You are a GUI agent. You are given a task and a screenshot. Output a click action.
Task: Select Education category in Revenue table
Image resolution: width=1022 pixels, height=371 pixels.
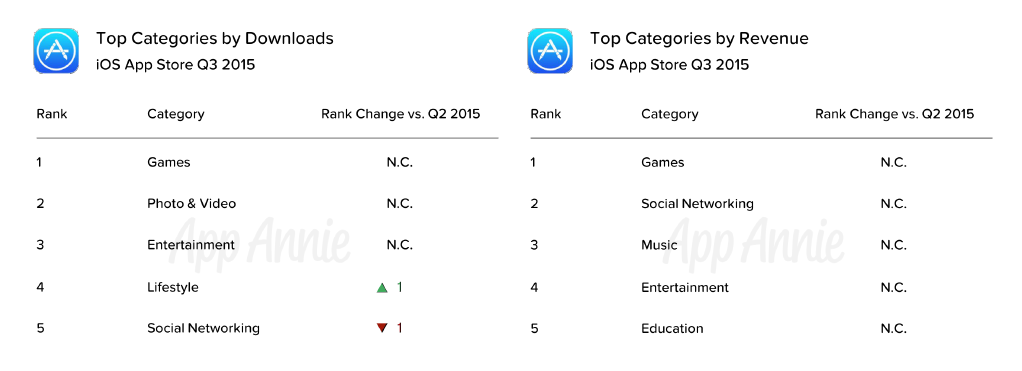[672, 329]
